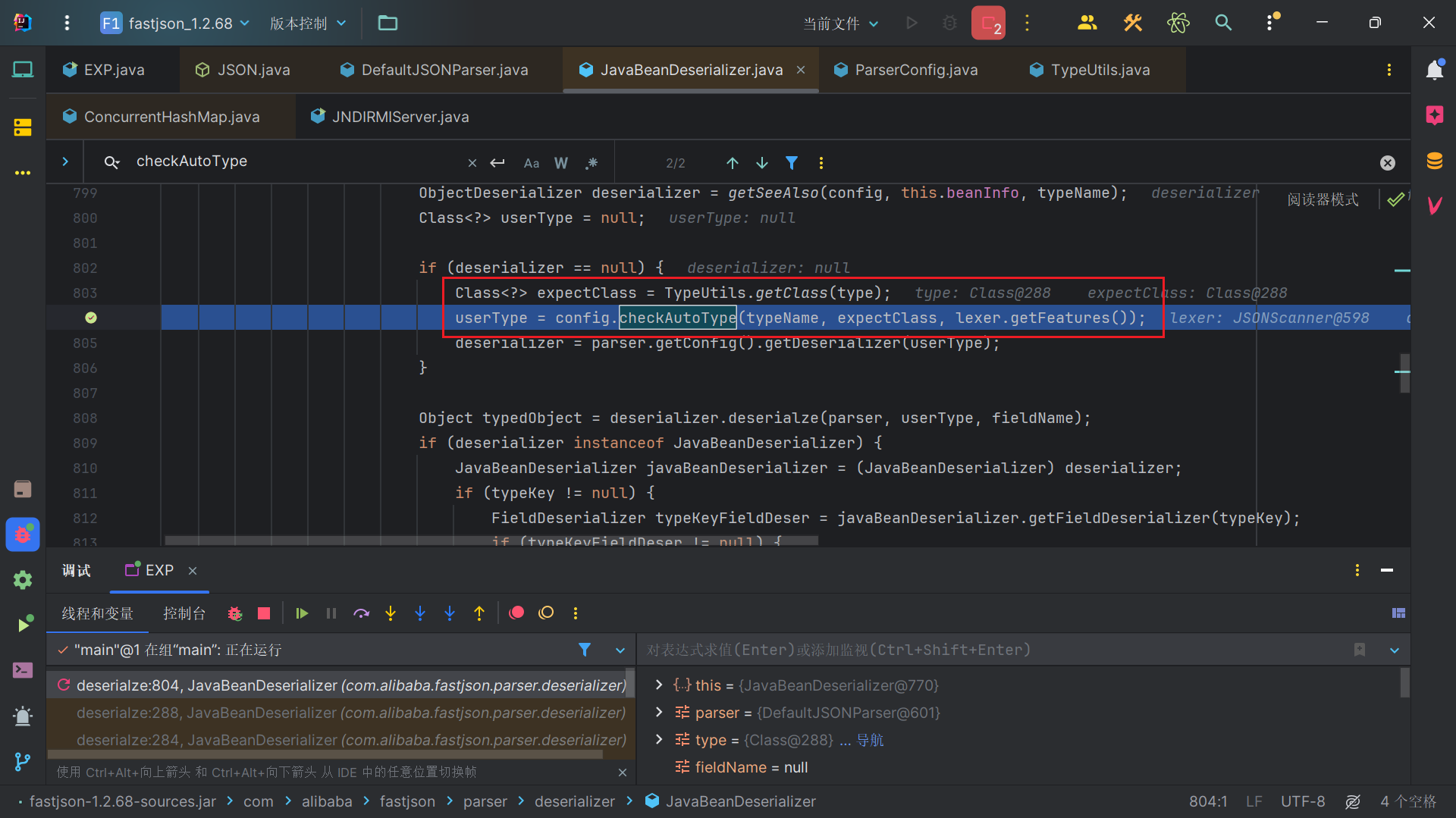This screenshot has width=1456, height=818.
Task: Click the checkAutoType search input field
Action: point(296,161)
